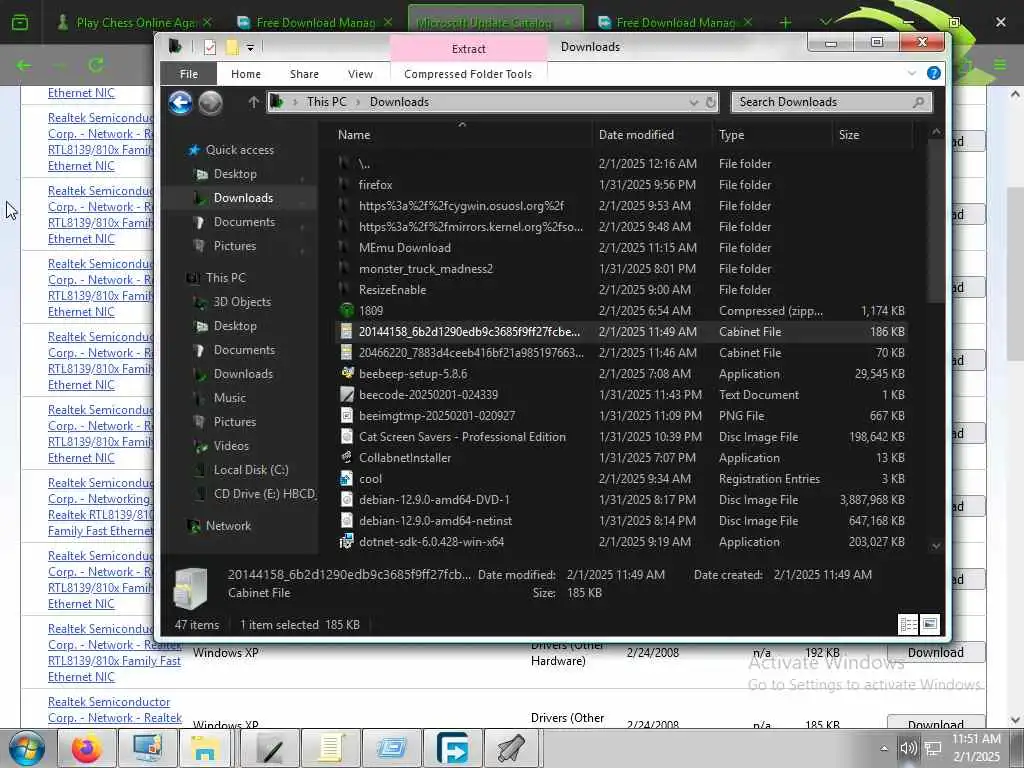Open the File menu in Explorer
Image resolution: width=1024 pixels, height=768 pixels.
coord(189,74)
